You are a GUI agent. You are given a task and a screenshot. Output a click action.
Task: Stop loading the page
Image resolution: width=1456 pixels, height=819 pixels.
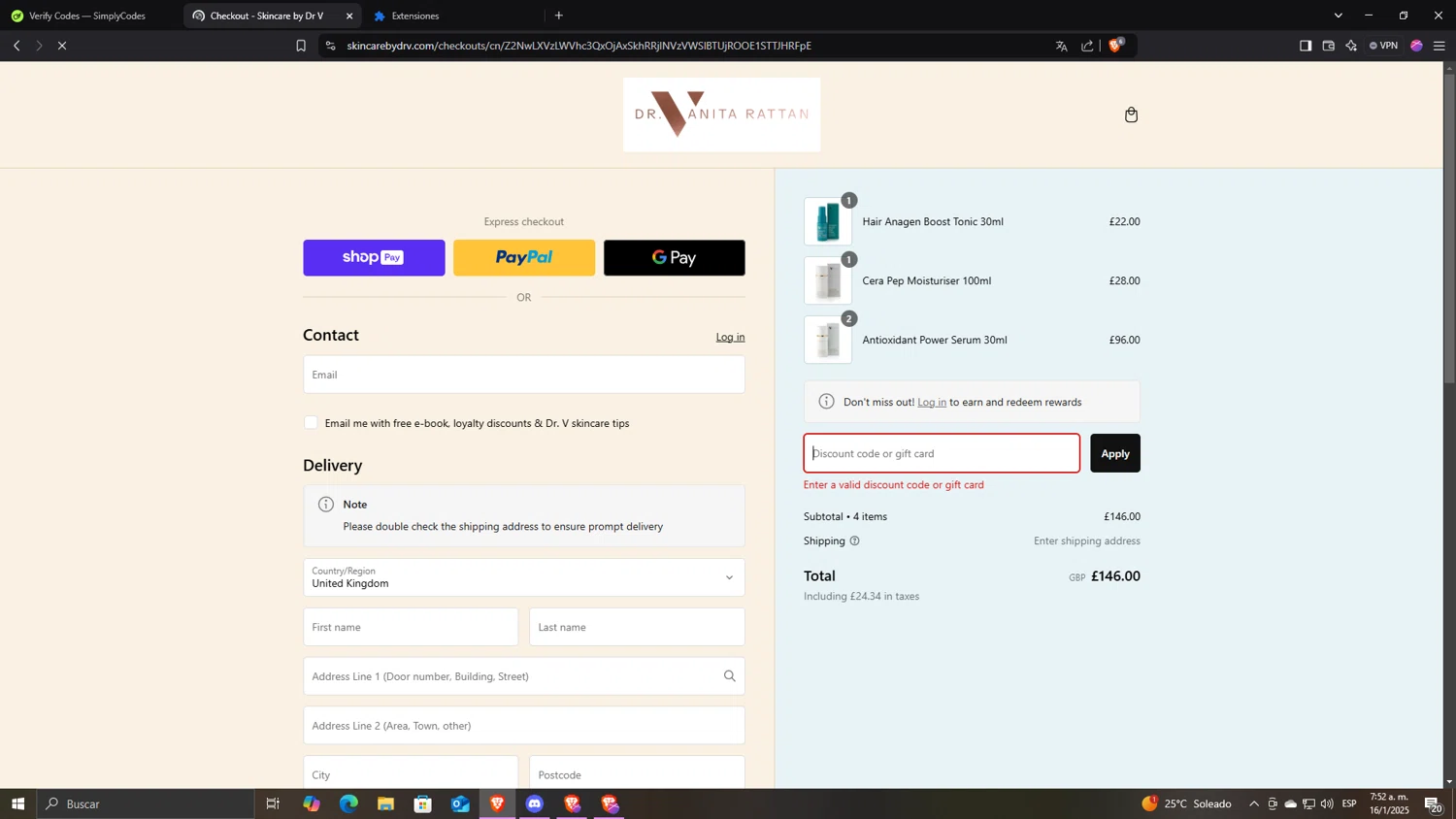pos(62,46)
